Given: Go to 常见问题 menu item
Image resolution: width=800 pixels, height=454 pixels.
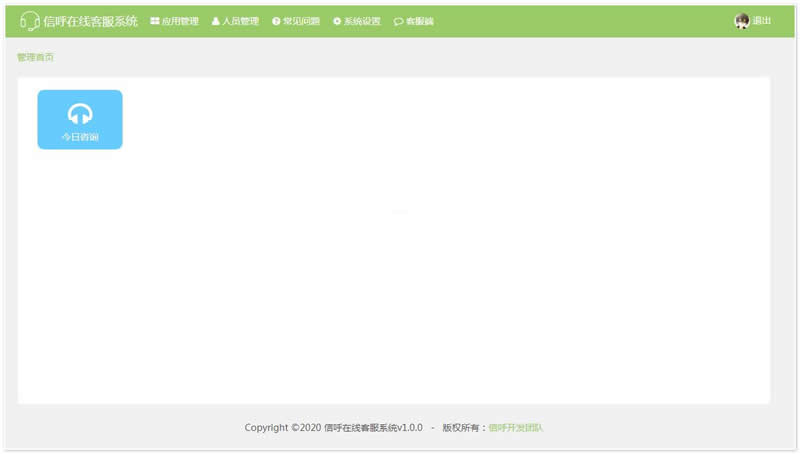Looking at the screenshot, I should [x=301, y=21].
